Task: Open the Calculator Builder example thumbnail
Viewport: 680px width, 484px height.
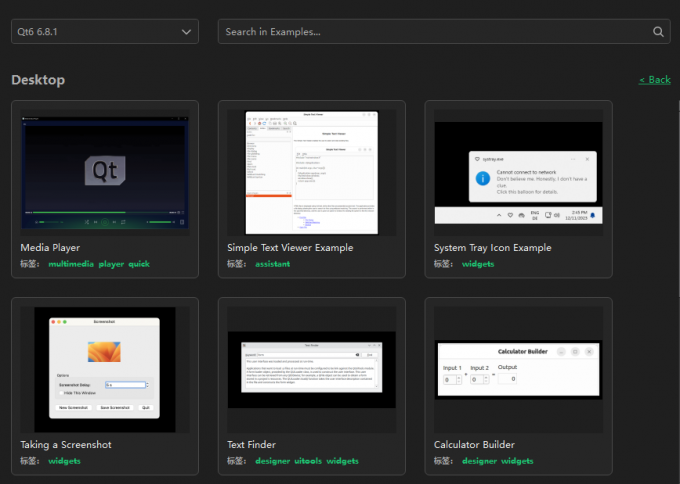Action: 518,368
